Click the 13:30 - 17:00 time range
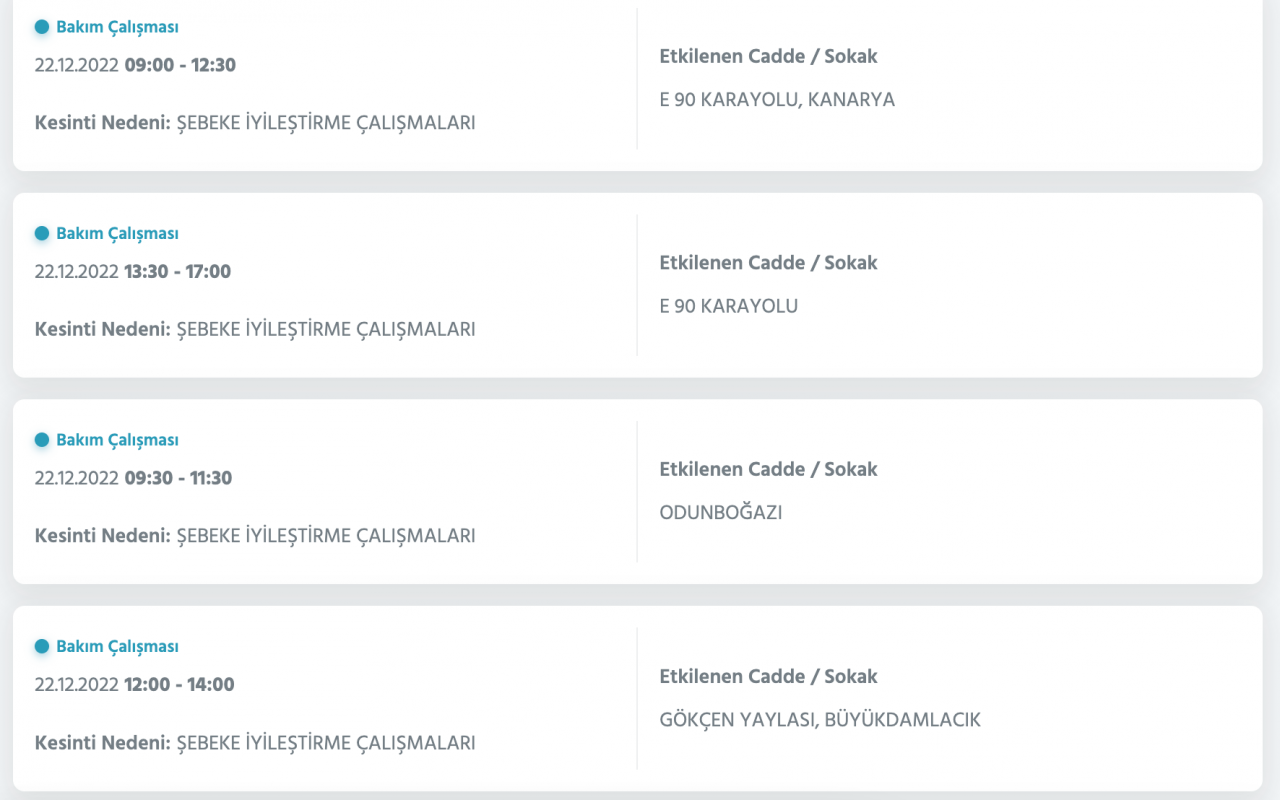This screenshot has height=800, width=1280. (177, 271)
